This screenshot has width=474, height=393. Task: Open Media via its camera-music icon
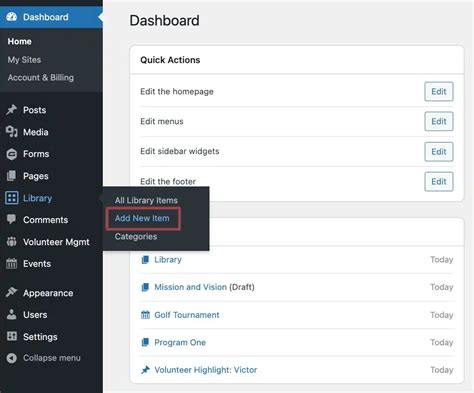click(x=12, y=132)
